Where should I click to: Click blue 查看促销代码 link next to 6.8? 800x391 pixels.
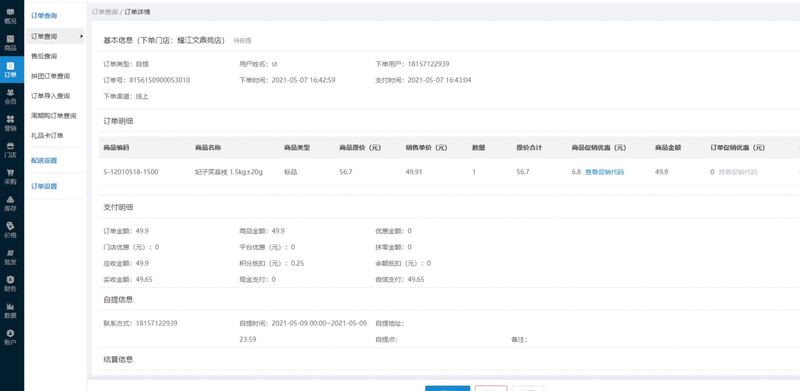tap(604, 172)
